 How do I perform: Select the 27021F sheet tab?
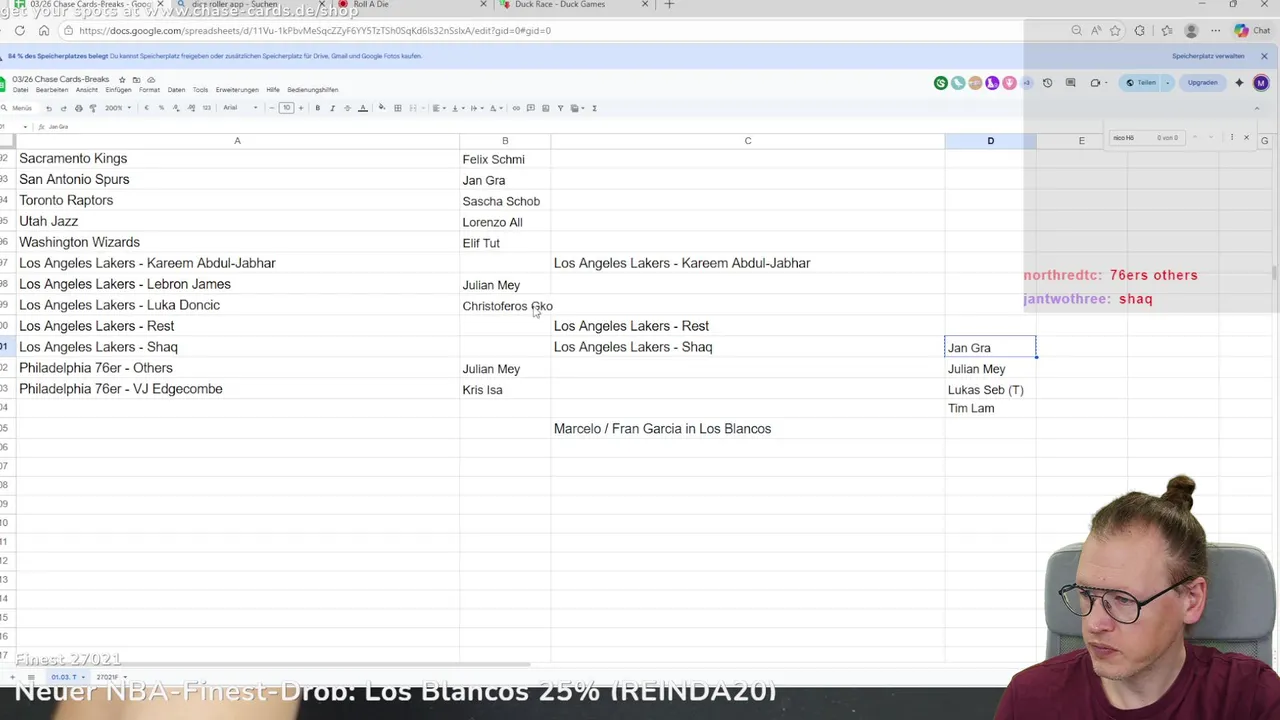coord(109,677)
